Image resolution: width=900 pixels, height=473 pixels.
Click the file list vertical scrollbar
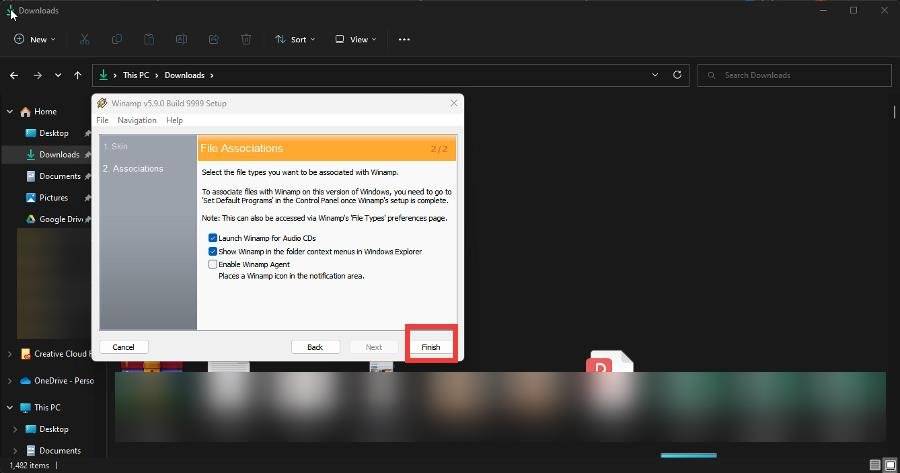pos(894,112)
